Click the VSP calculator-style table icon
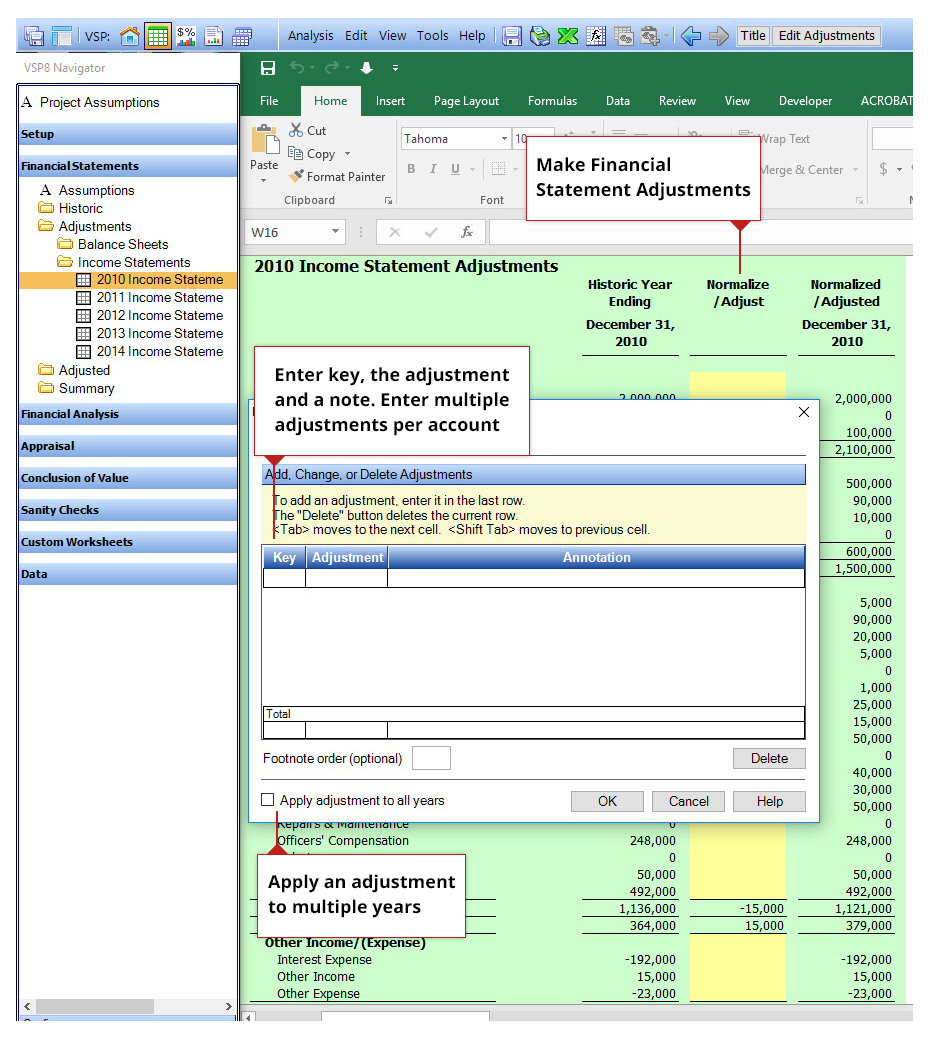 242,36
